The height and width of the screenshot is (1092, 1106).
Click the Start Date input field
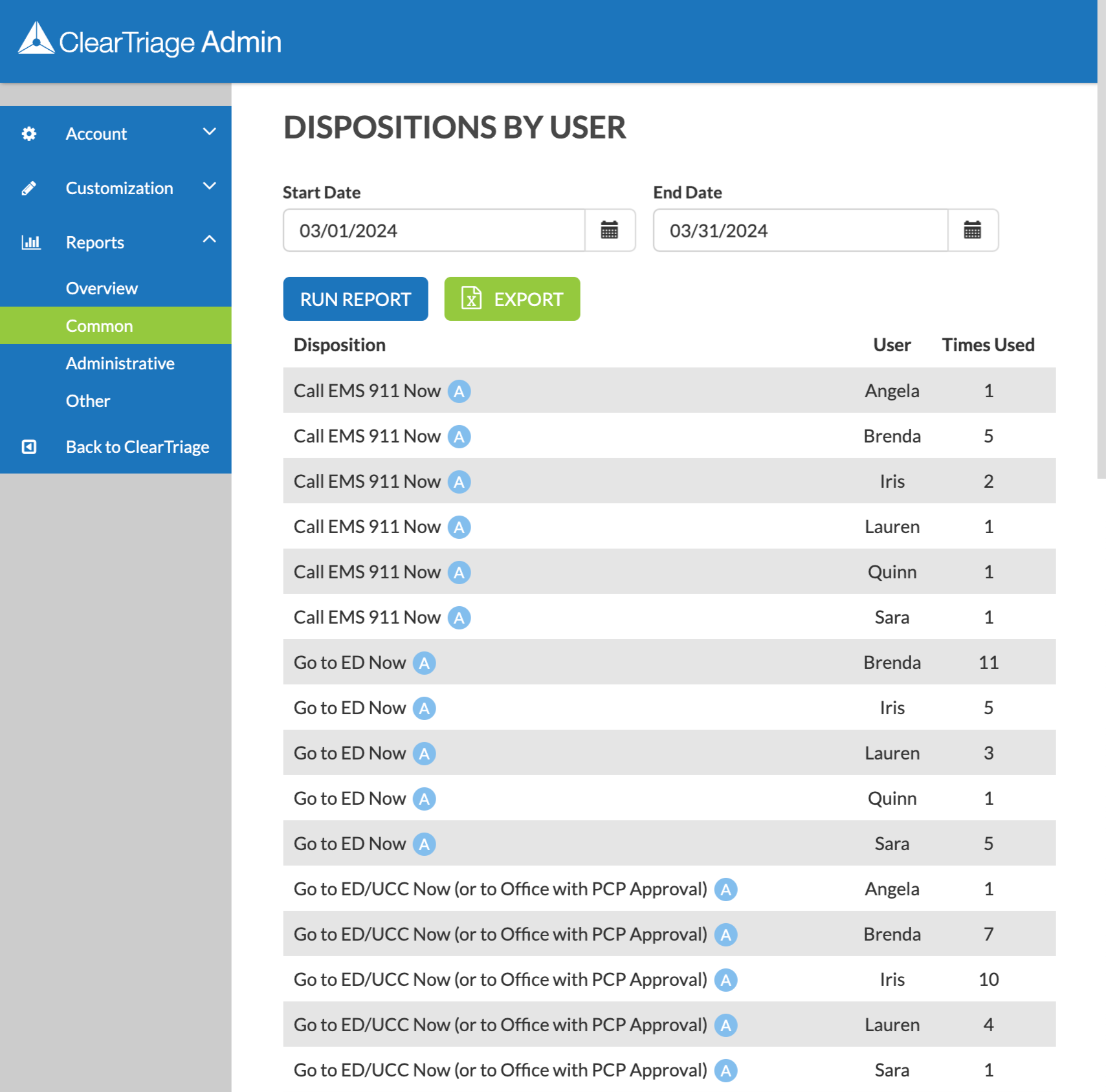[434, 230]
